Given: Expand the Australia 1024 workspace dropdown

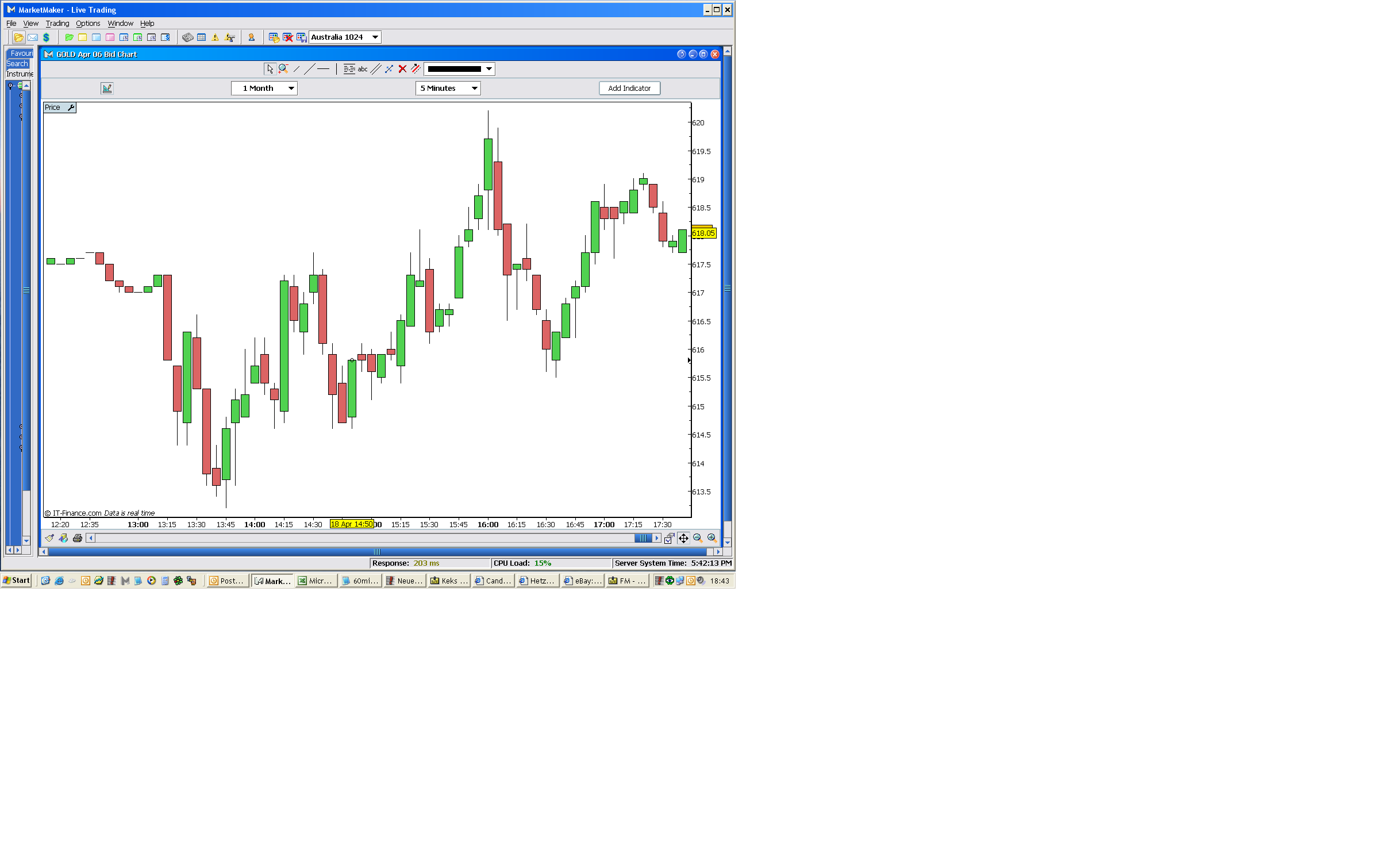Looking at the screenshot, I should point(375,37).
